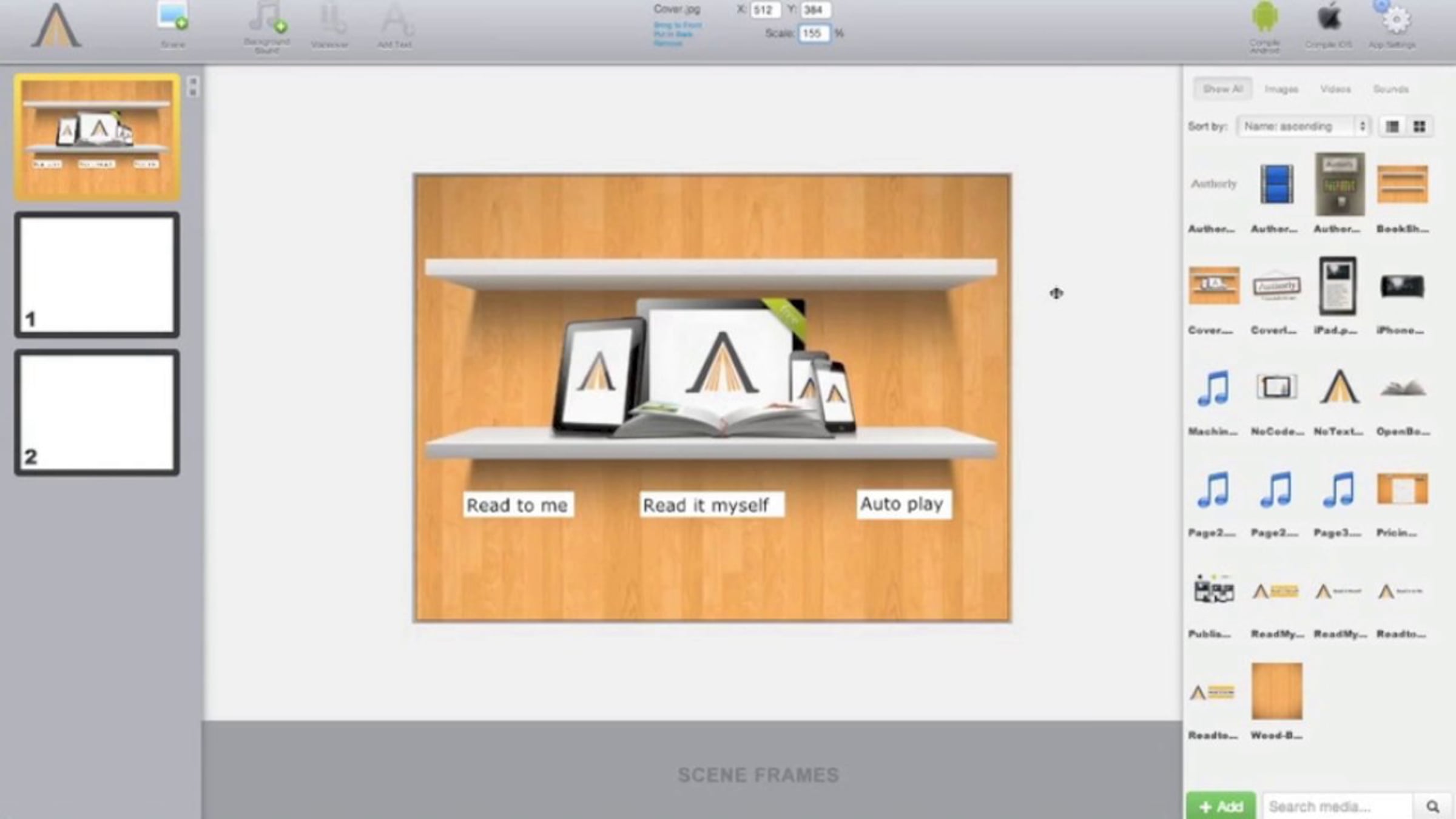Click the Bring to Front link
The height and width of the screenshot is (819, 1456).
[678, 25]
